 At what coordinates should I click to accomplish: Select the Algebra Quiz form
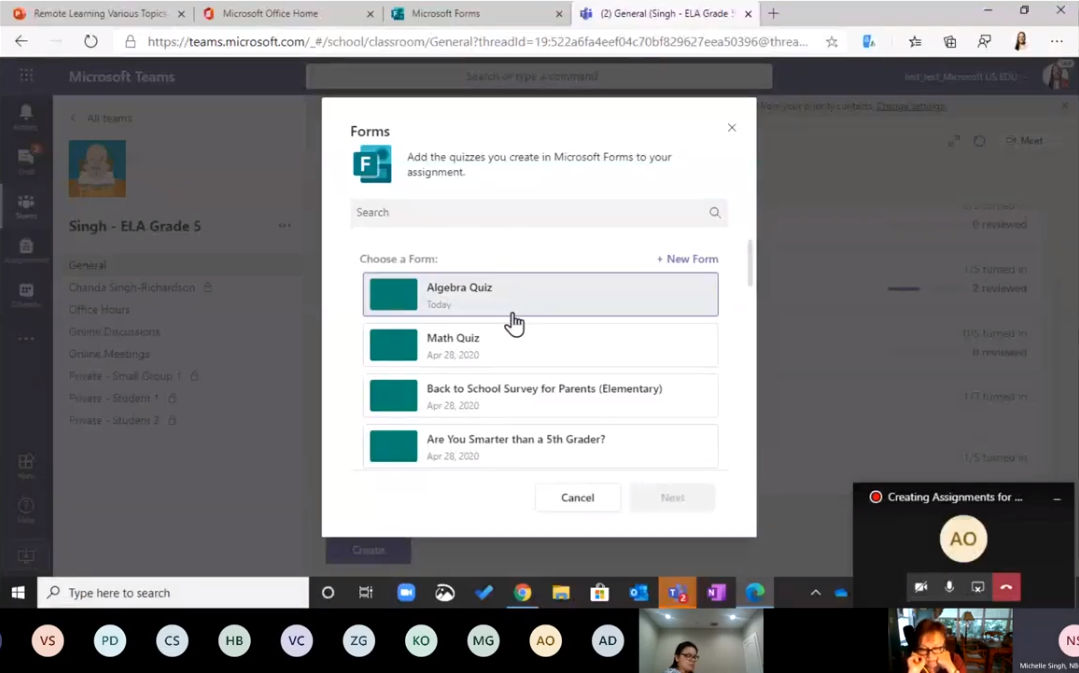click(x=540, y=295)
